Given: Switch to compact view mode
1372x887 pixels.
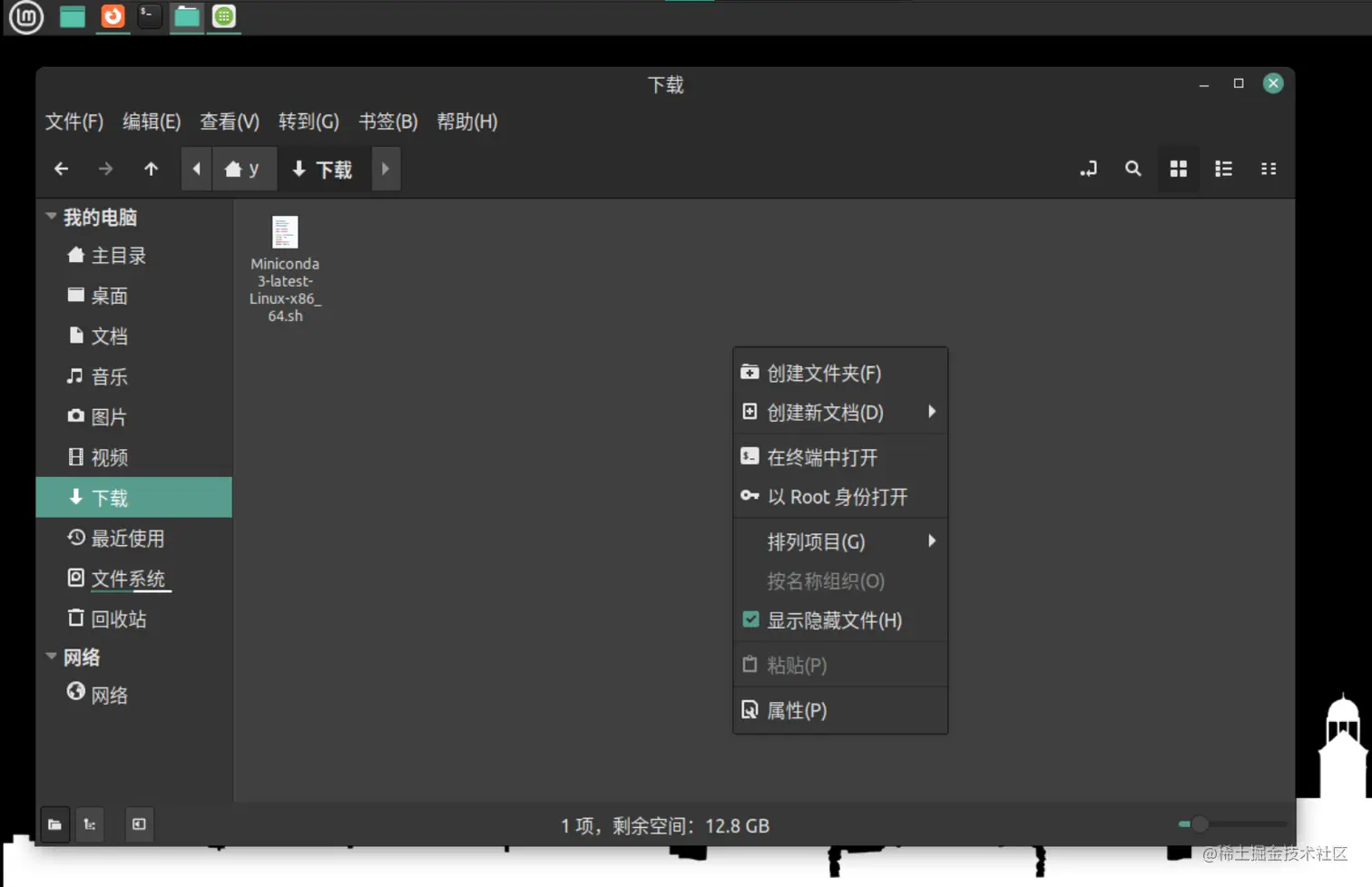Looking at the screenshot, I should 1268,169.
